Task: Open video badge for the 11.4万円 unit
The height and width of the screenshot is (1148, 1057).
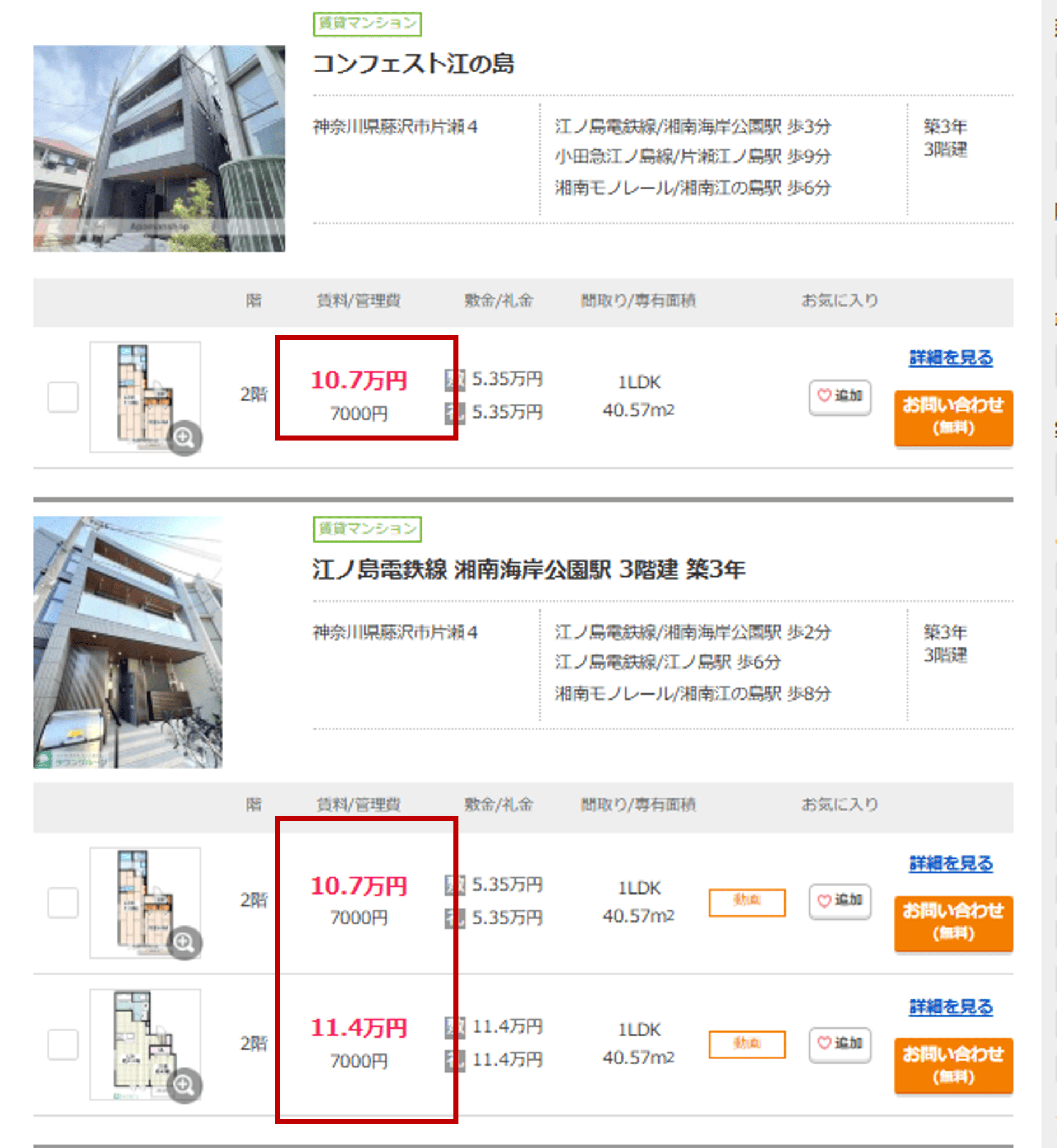Action: [747, 1044]
